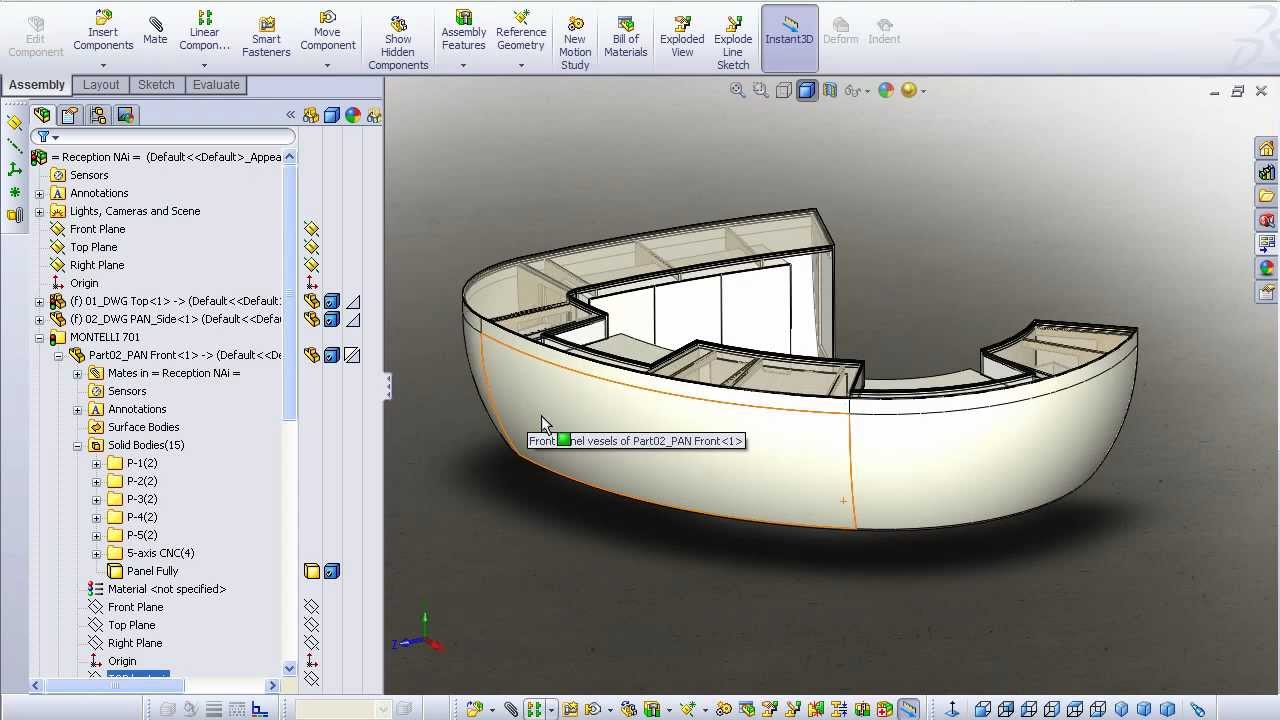Open the PropertyManager tab icon

pos(69,115)
